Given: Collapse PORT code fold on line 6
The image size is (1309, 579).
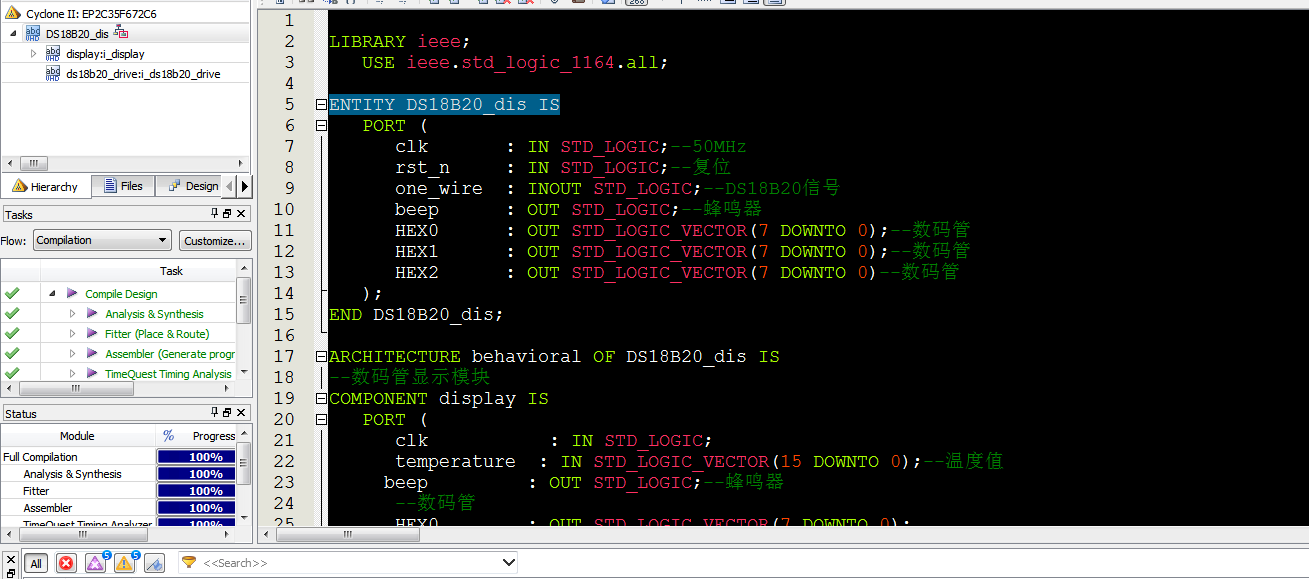Looking at the screenshot, I should (321, 126).
